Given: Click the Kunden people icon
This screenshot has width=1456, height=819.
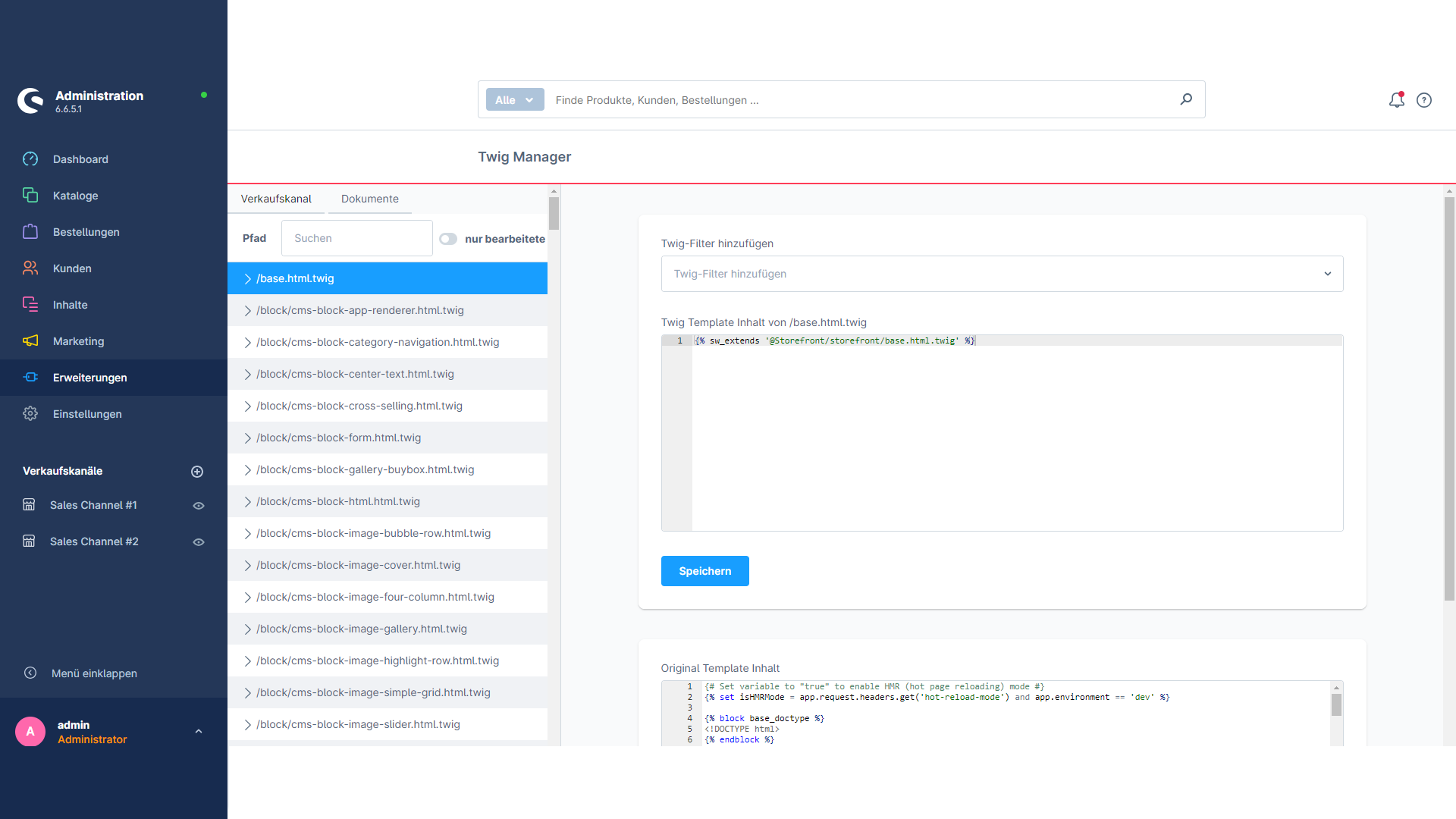Looking at the screenshot, I should 30,268.
